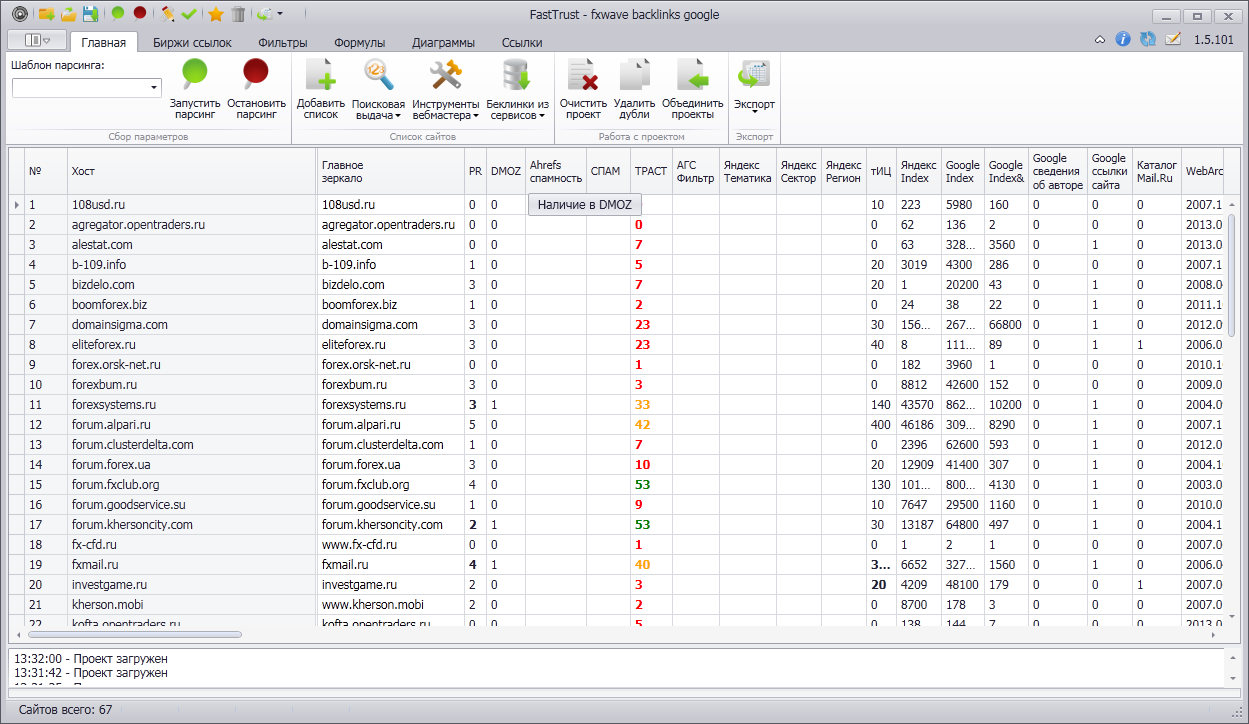Click the gold star icon
Image resolution: width=1249 pixels, height=724 pixels.
pyautogui.click(x=215, y=14)
